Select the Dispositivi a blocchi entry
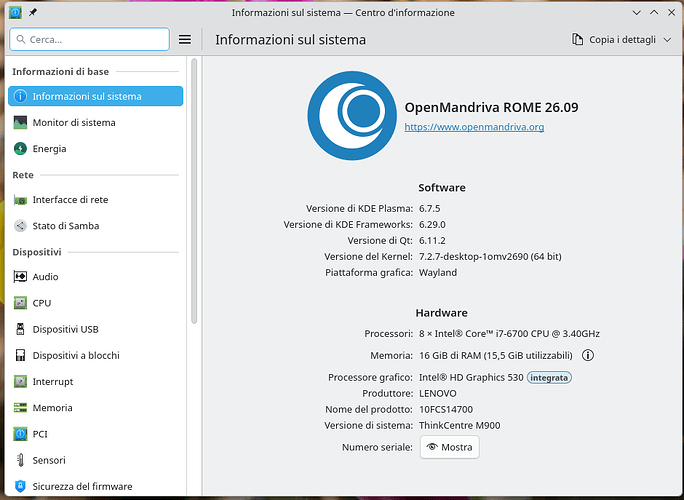Viewport: 684px width, 500px height. coord(96,355)
